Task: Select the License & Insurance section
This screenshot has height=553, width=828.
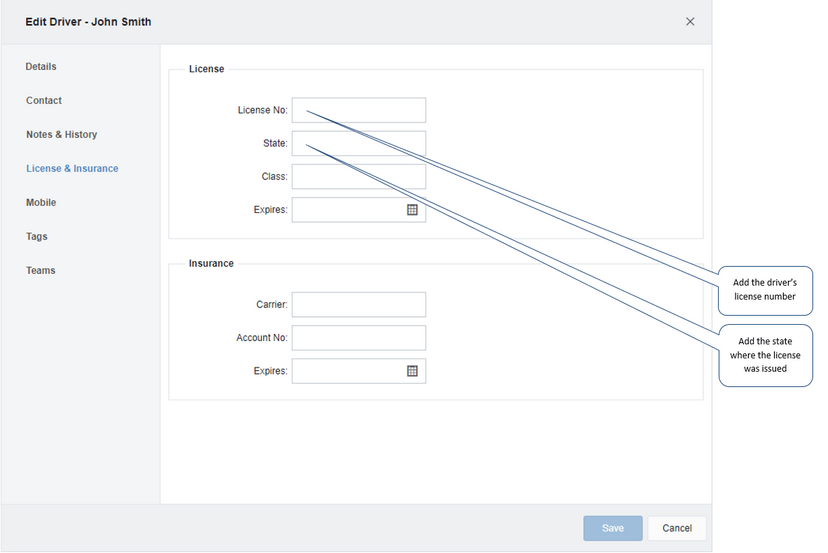Action: point(72,168)
